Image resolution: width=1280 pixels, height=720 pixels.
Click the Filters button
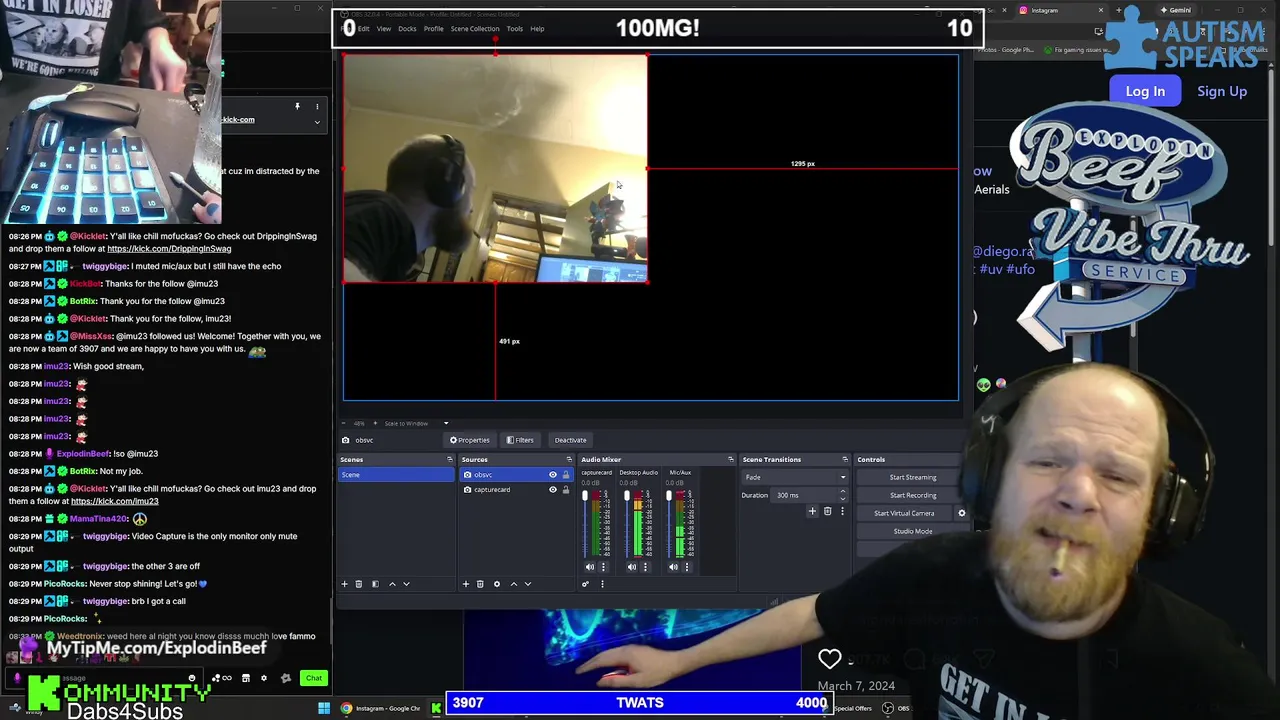(520, 440)
